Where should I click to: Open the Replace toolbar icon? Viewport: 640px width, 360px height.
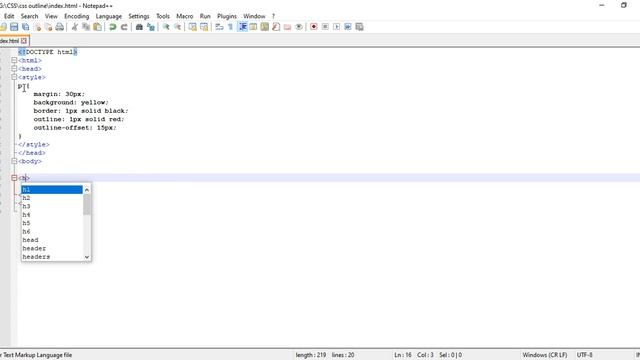point(151,27)
